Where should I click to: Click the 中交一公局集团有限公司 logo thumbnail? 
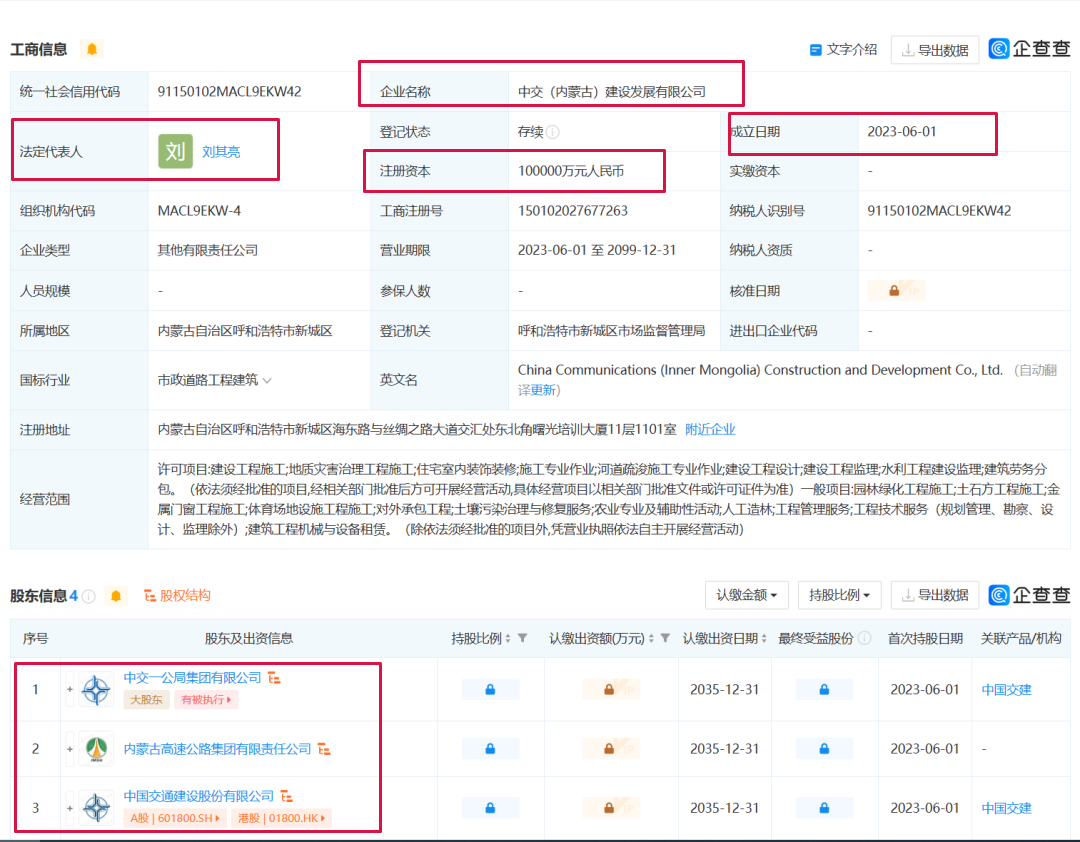click(96, 690)
